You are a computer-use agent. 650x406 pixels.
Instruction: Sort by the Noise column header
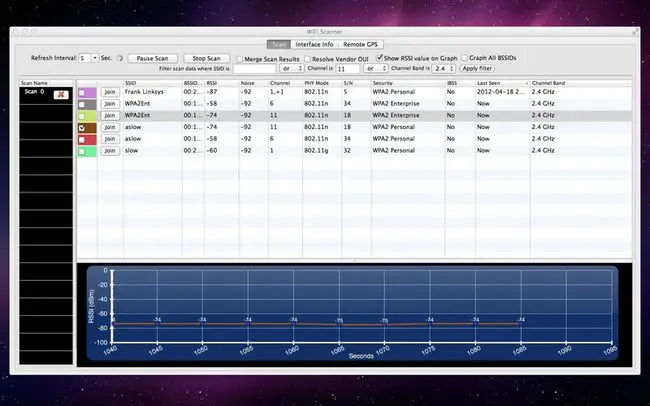coord(254,83)
